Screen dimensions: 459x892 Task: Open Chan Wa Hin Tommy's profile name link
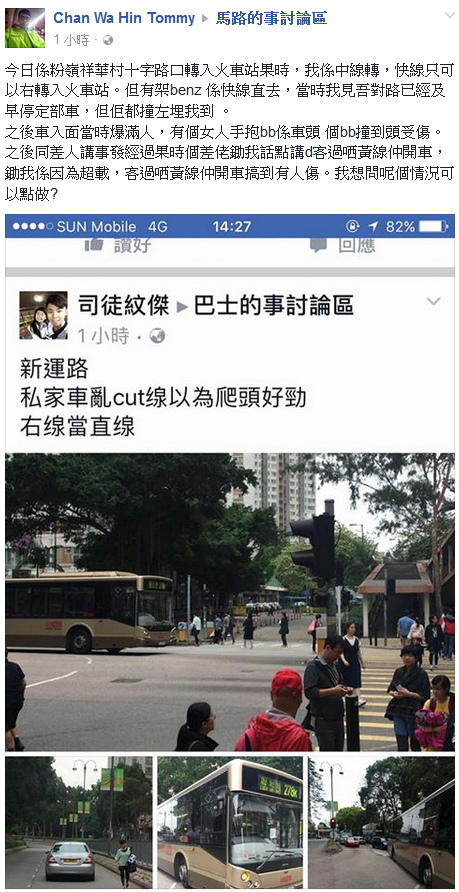coord(124,19)
